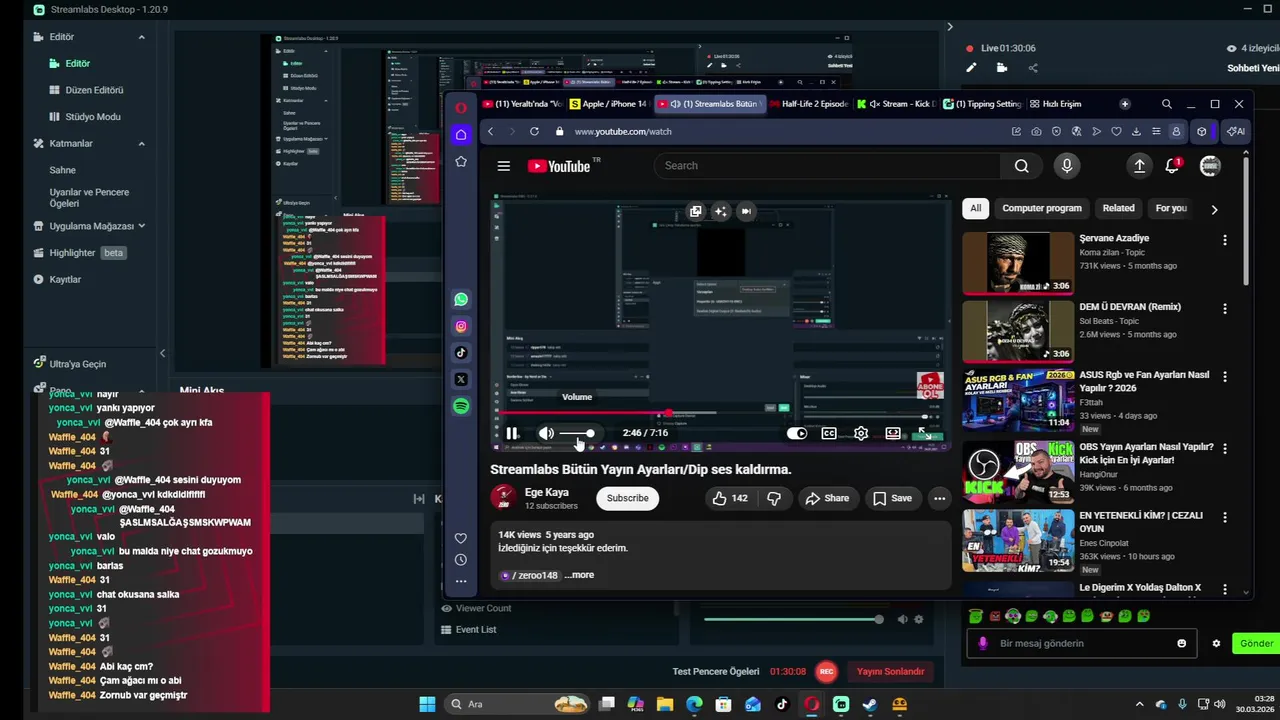Viewport: 1280px width, 720px height.
Task: Like the video with 142 likes
Action: pos(730,498)
